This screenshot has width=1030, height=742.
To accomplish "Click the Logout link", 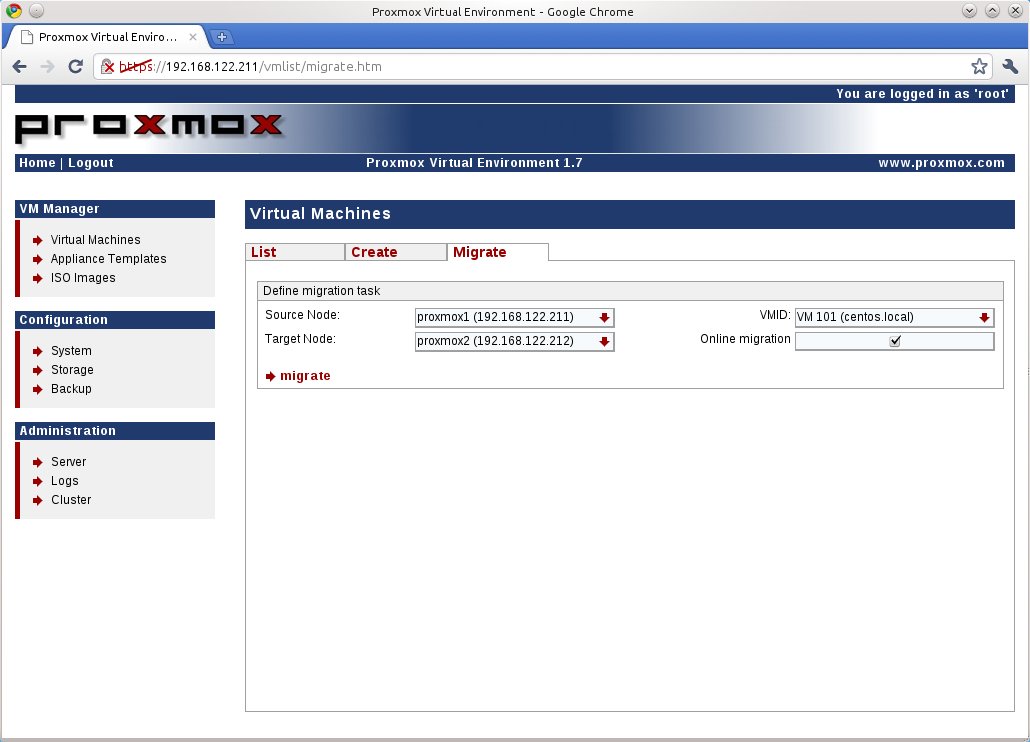I will [x=91, y=163].
